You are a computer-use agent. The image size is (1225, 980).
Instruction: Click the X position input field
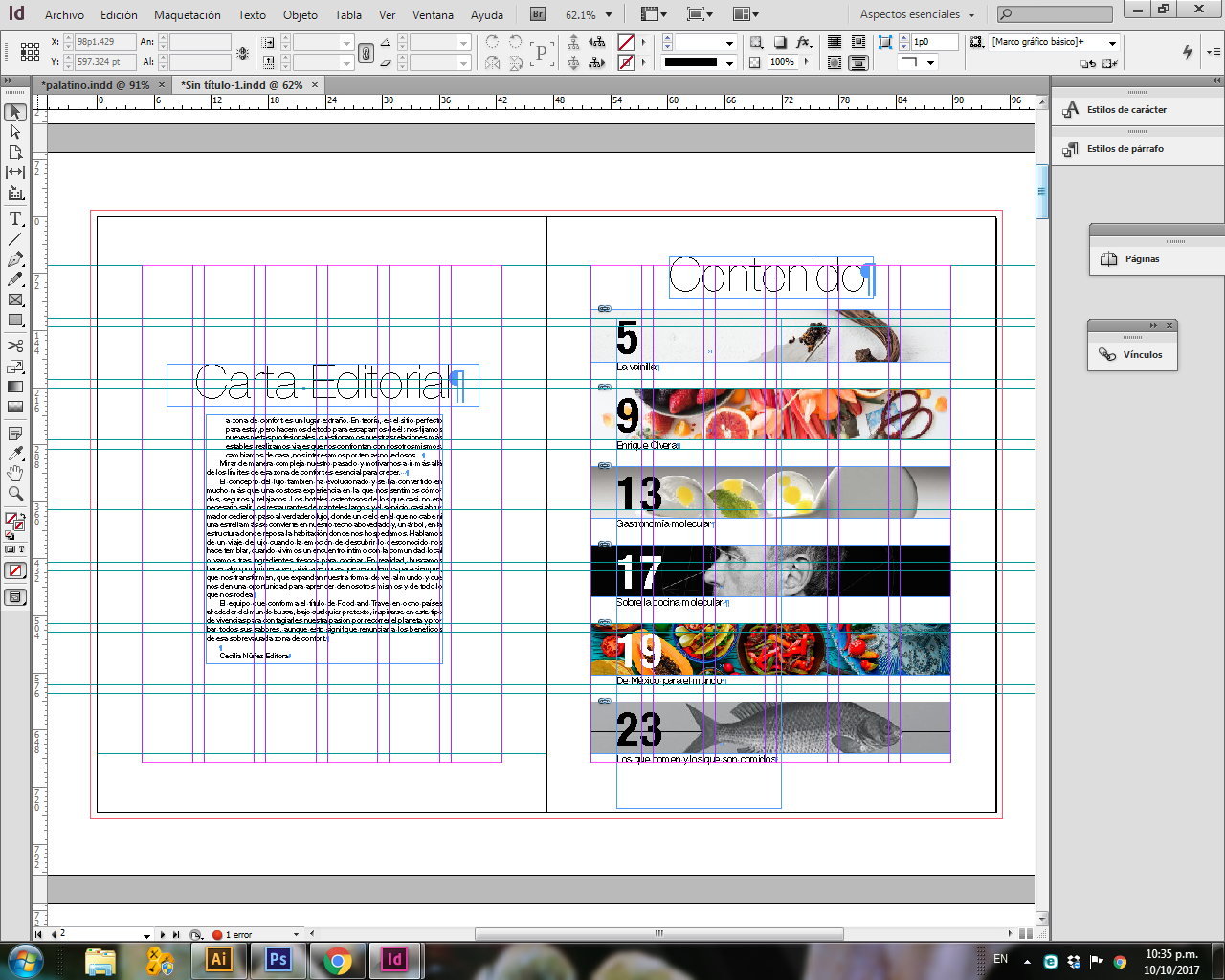(x=105, y=42)
